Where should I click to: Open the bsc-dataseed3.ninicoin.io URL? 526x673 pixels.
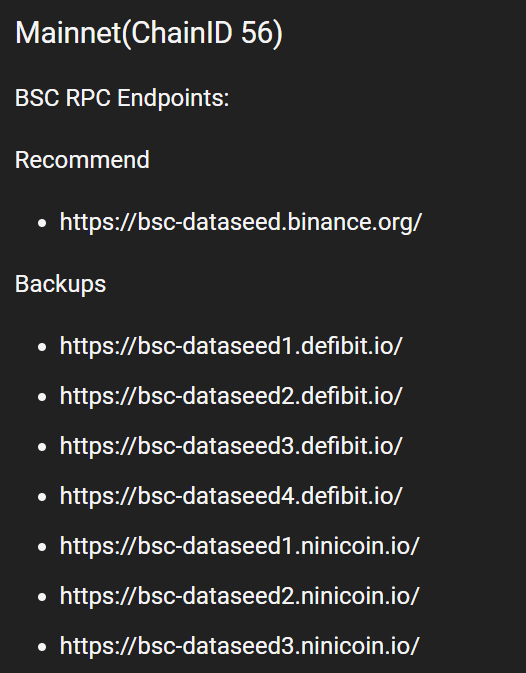[x=239, y=646]
